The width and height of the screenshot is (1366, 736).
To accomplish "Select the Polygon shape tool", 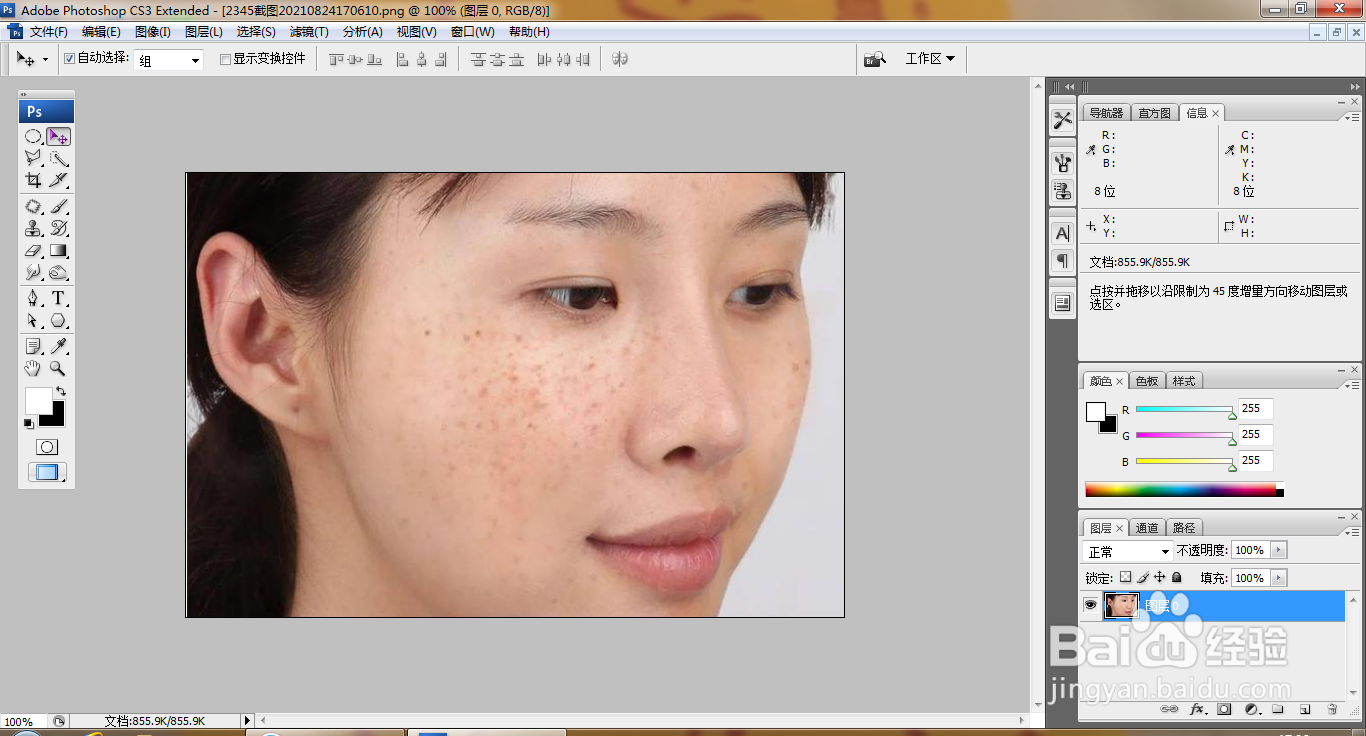I will [59, 320].
